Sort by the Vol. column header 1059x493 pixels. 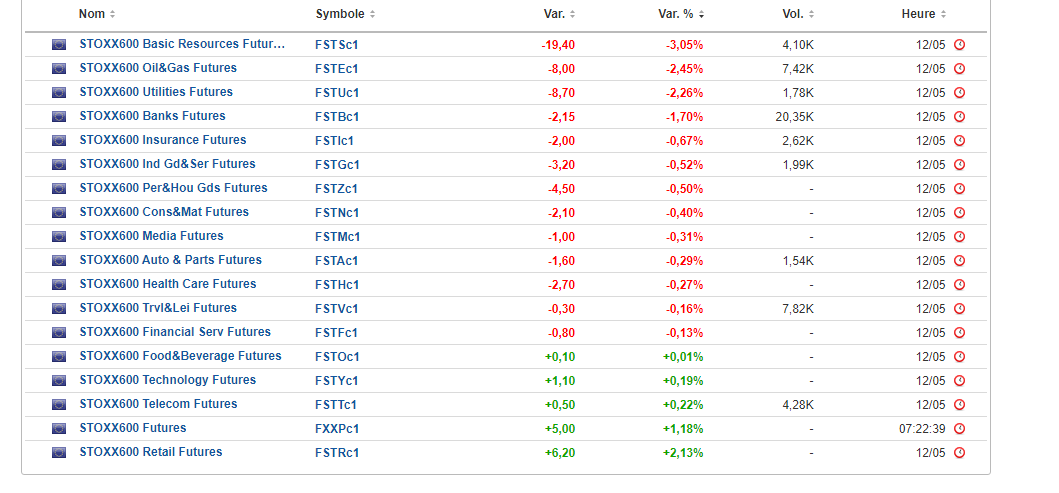(798, 14)
